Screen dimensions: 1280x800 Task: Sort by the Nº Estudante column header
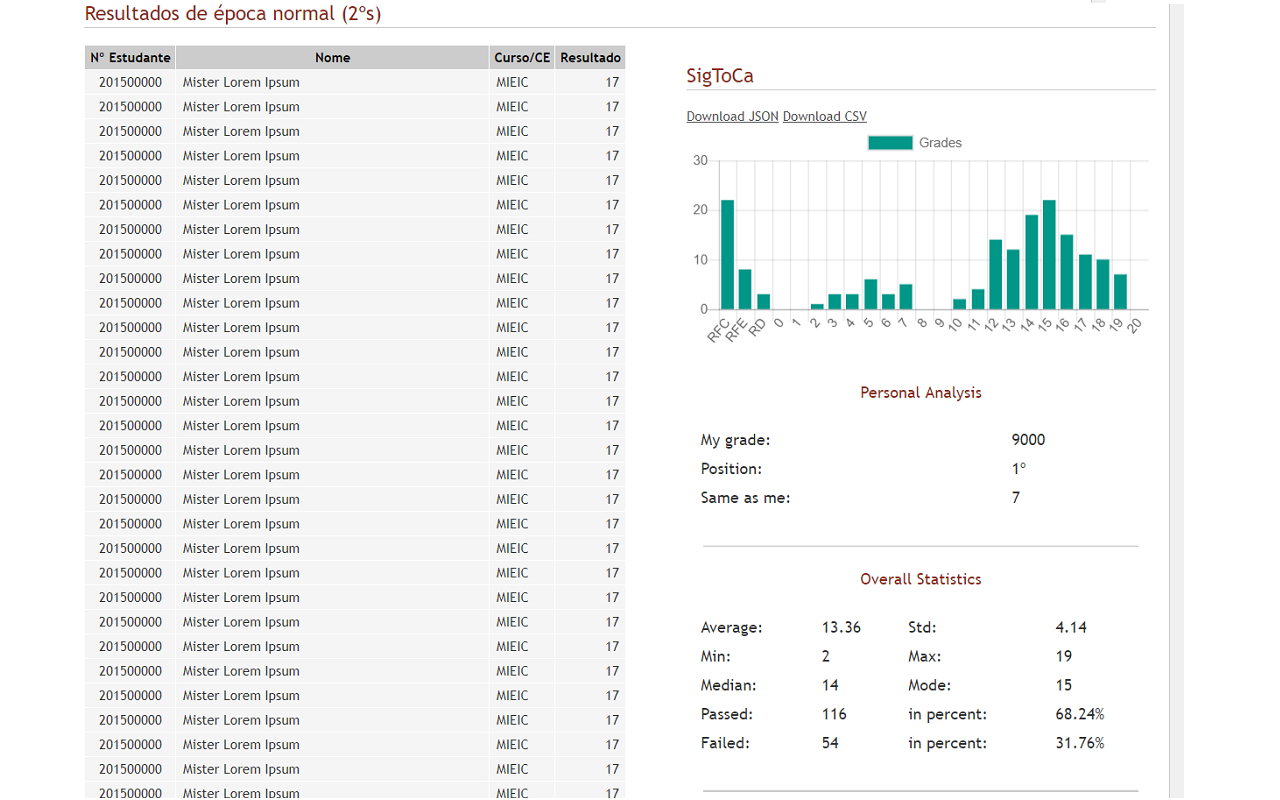click(130, 58)
